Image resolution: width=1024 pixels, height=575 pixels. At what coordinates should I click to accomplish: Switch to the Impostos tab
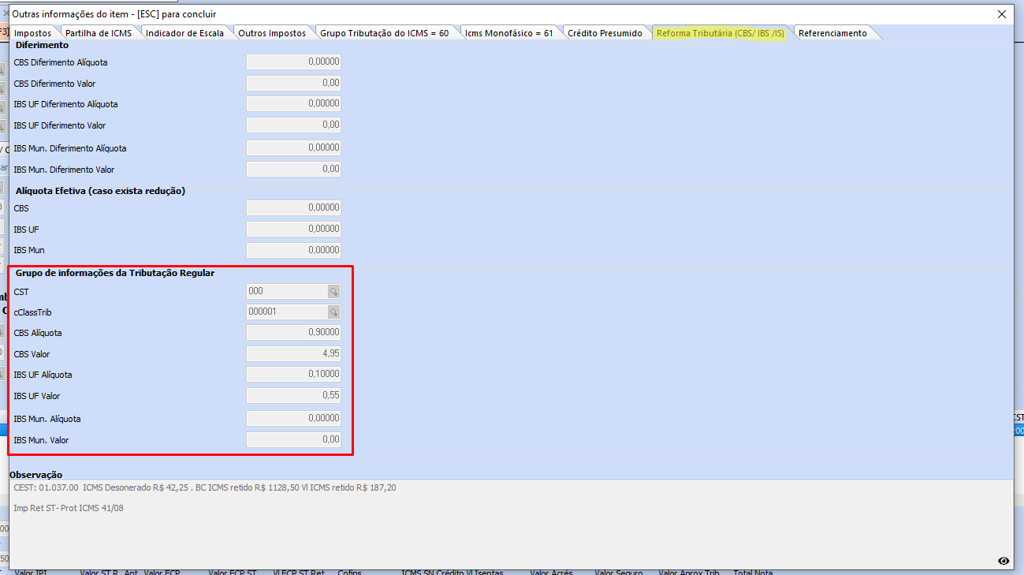[32, 33]
